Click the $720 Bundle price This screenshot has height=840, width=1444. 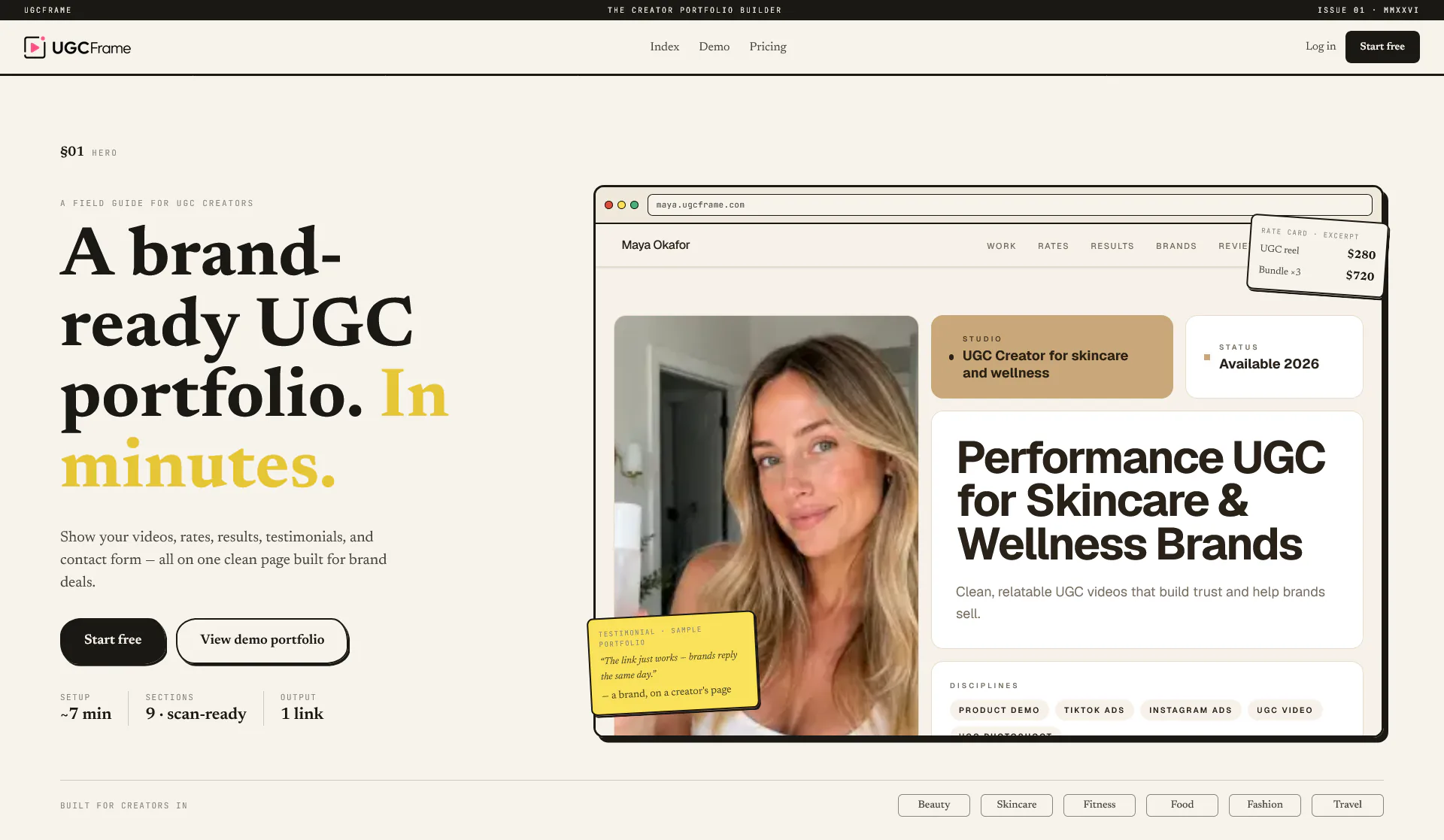(x=1360, y=275)
